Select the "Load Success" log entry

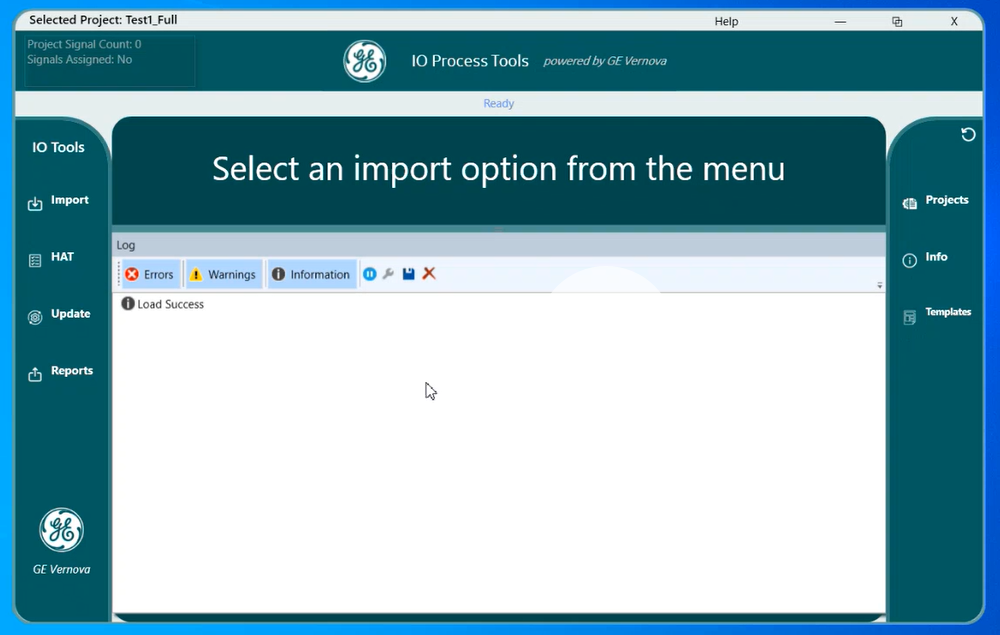[x=163, y=304]
